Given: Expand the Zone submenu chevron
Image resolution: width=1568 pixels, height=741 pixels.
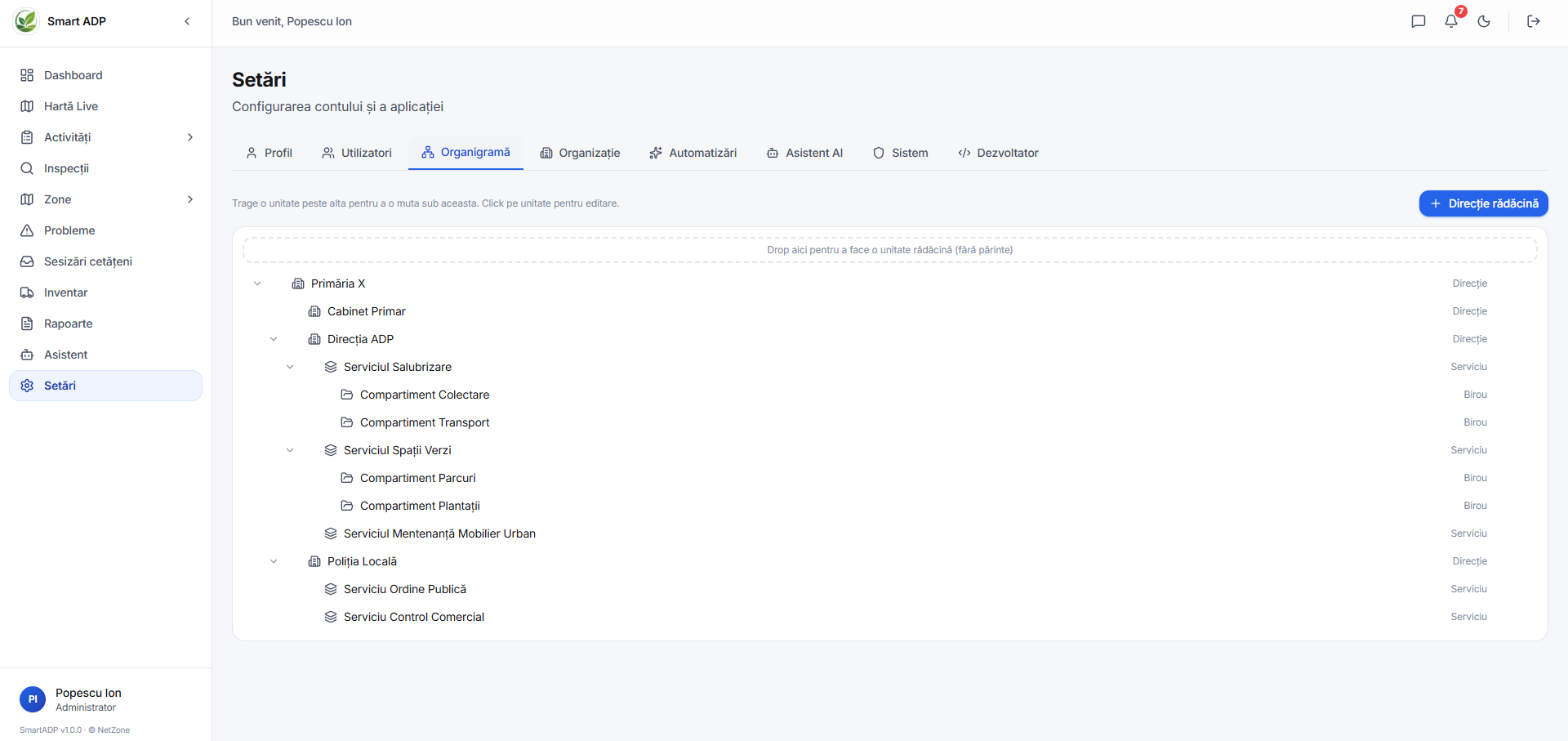Looking at the screenshot, I should [190, 199].
